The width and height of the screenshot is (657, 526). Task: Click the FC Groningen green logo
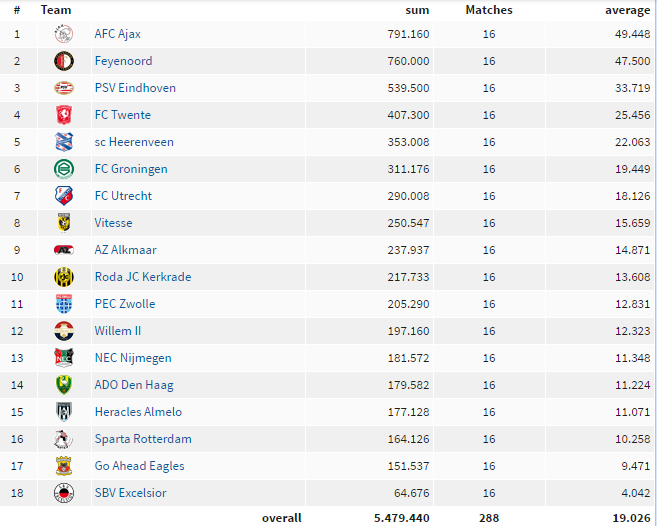[64, 169]
